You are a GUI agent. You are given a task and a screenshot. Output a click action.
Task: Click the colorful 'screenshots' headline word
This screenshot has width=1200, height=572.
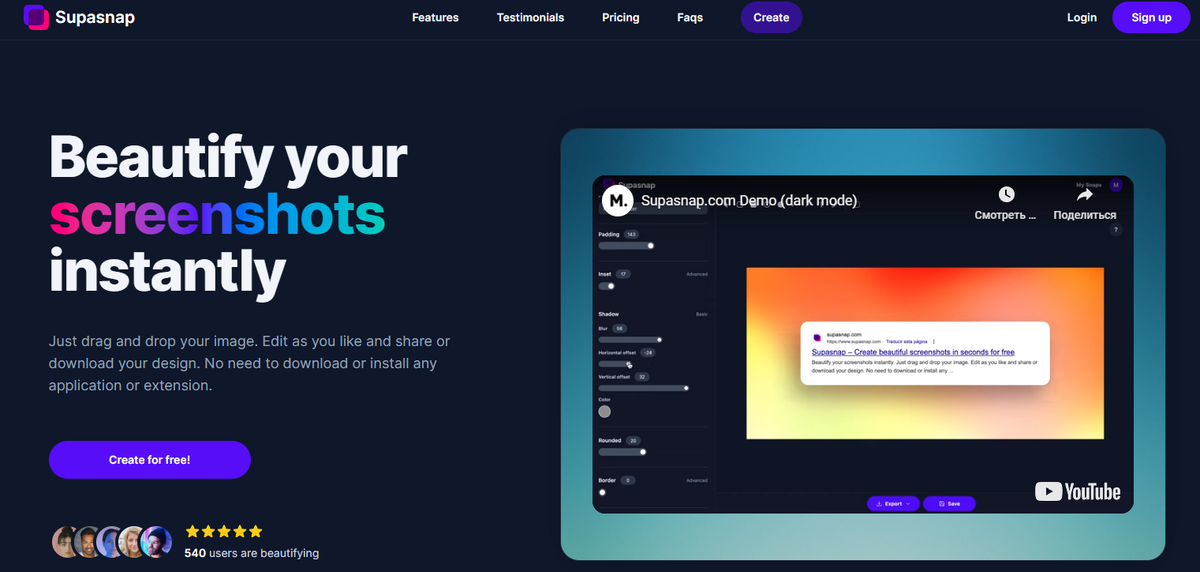[217, 213]
